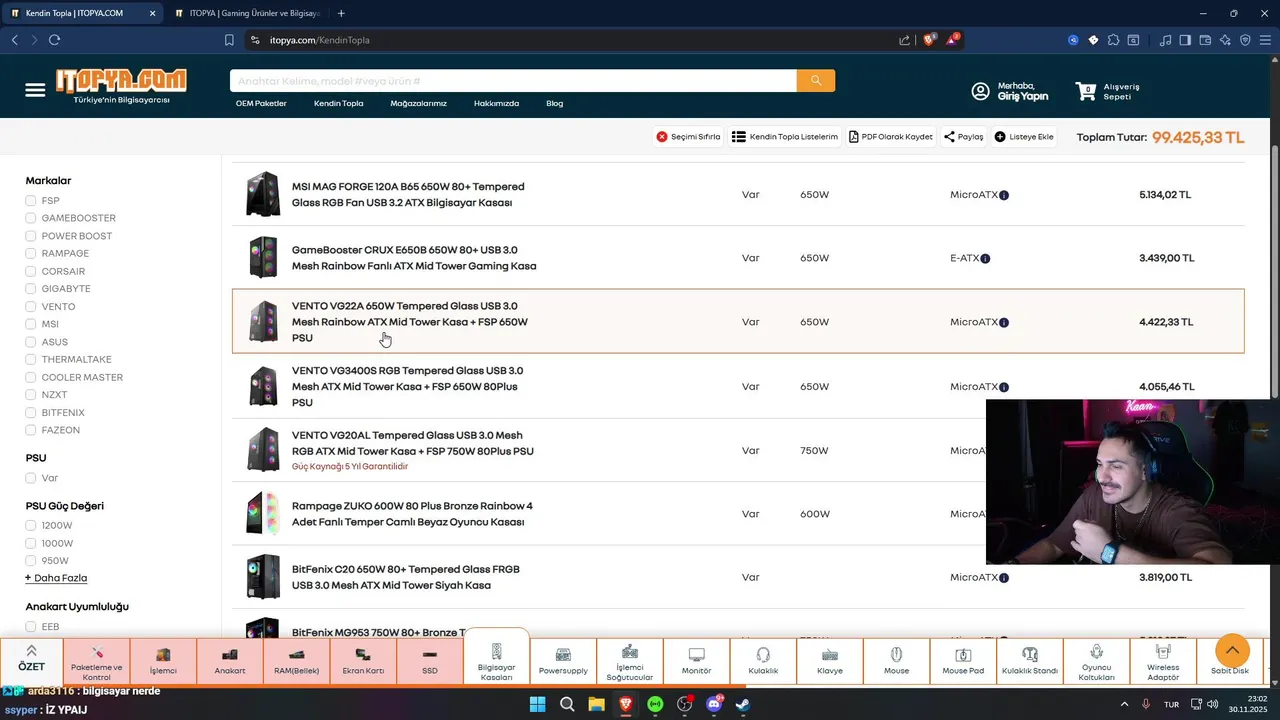Viewport: 1280px width, 720px height.
Task: Select the Mouse Pad category icon
Action: click(963, 660)
